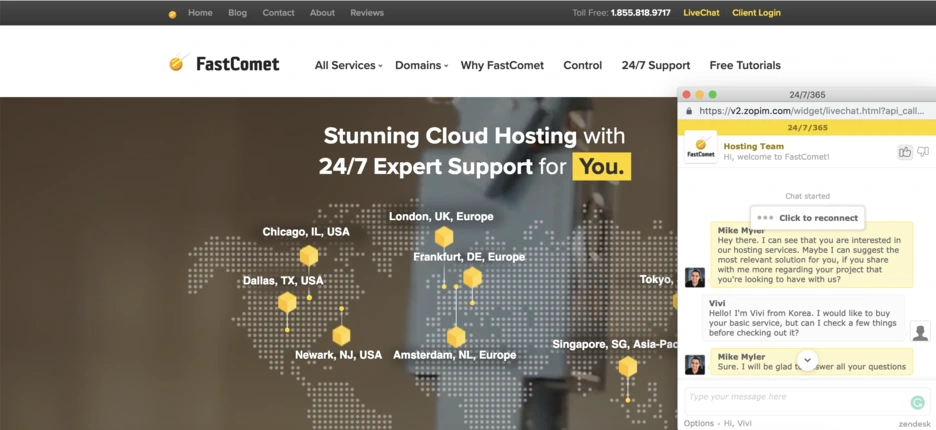Click Mike Myler's avatar beside last message
Image resolution: width=936 pixels, height=430 pixels.
coord(695,364)
